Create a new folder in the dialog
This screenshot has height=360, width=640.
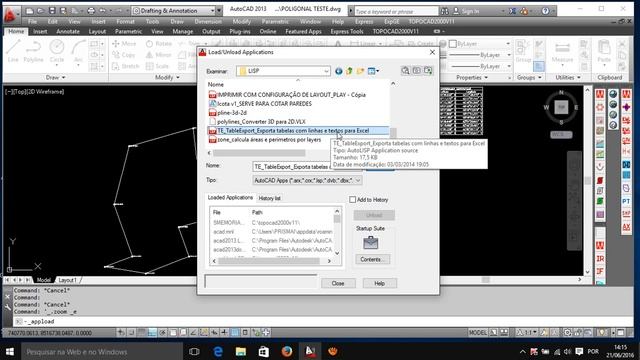(x=360, y=71)
